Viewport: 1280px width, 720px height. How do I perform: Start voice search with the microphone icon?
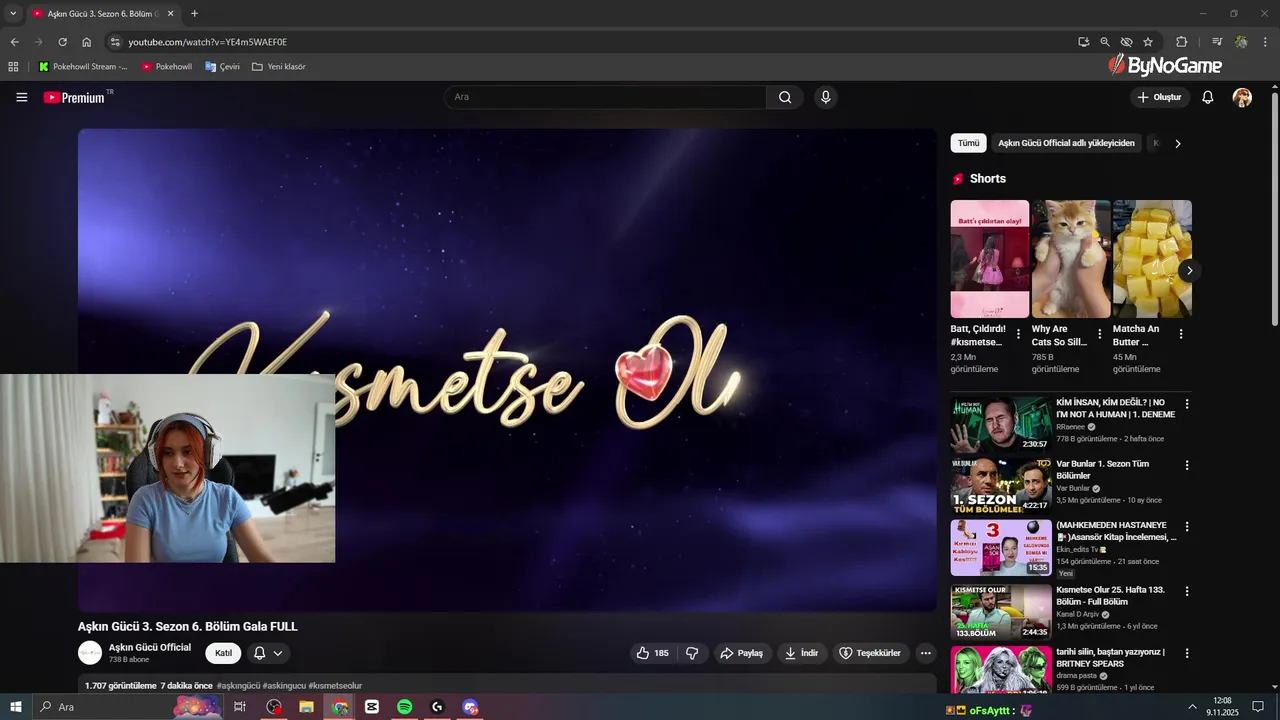[x=825, y=97]
